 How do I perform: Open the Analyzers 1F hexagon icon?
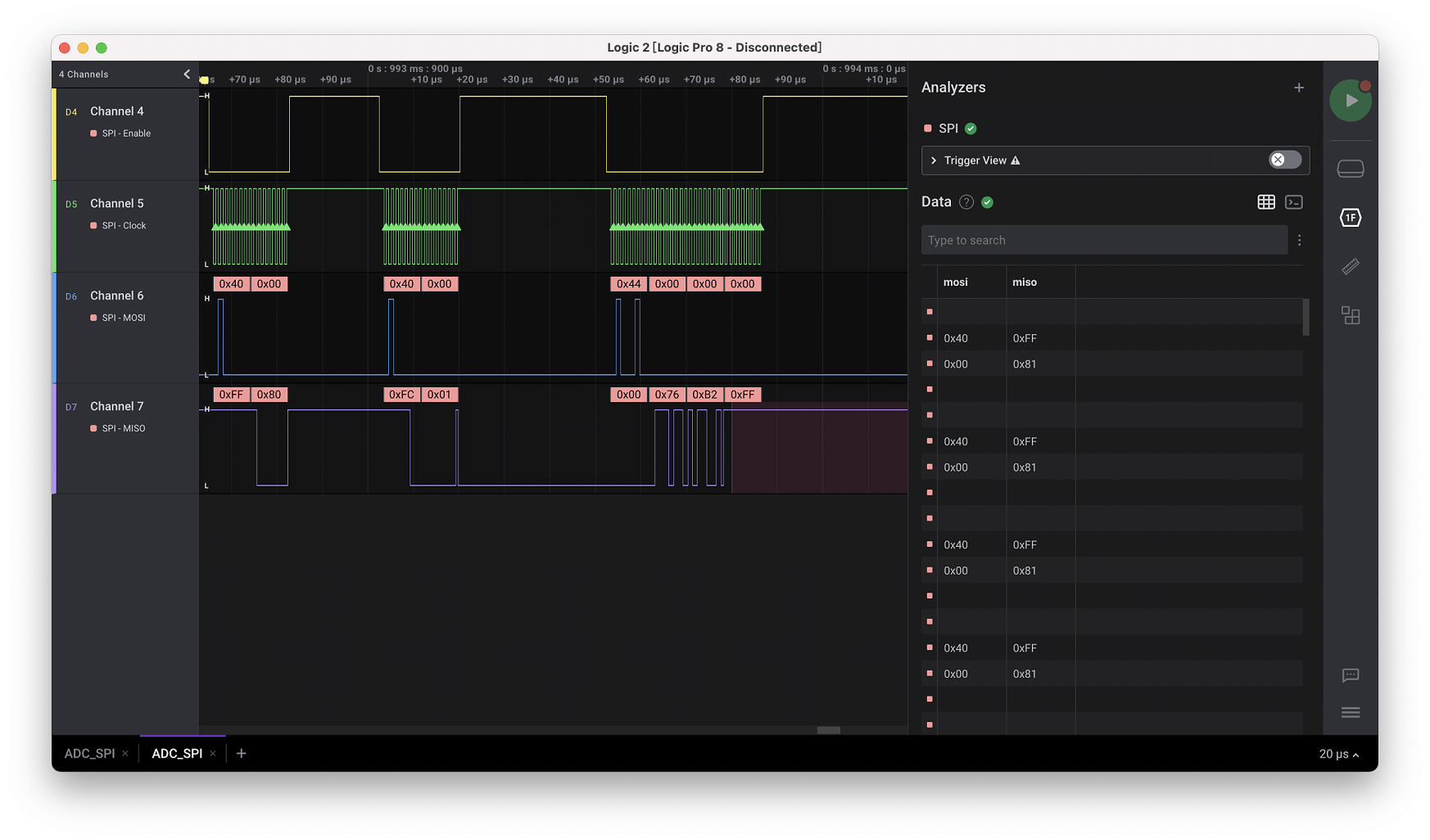coord(1350,217)
